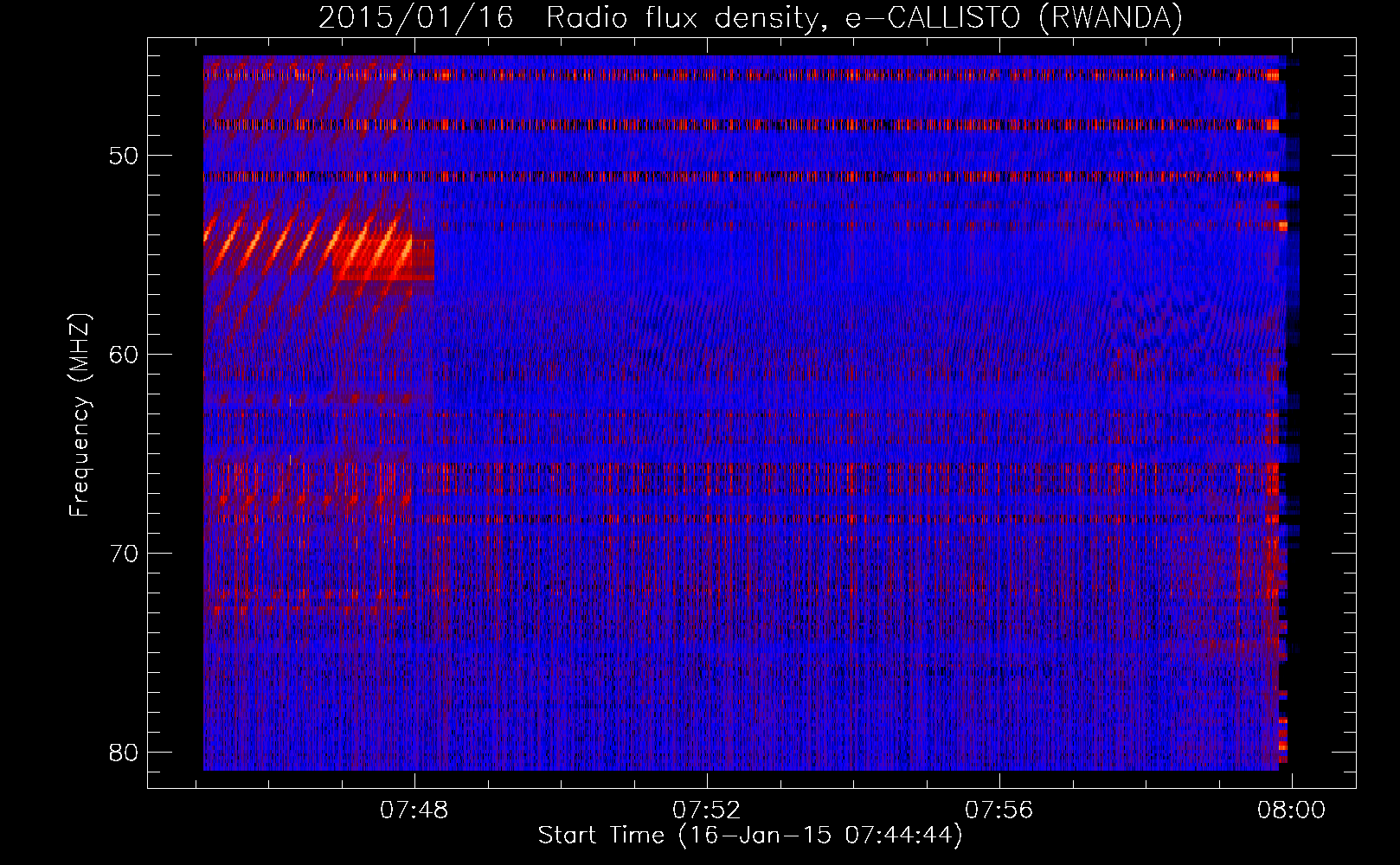Click the plot title "Radio flux density, e-CALLISTO (RWANDA)"
Viewport: 1400px width, 865px height.
(864, 18)
